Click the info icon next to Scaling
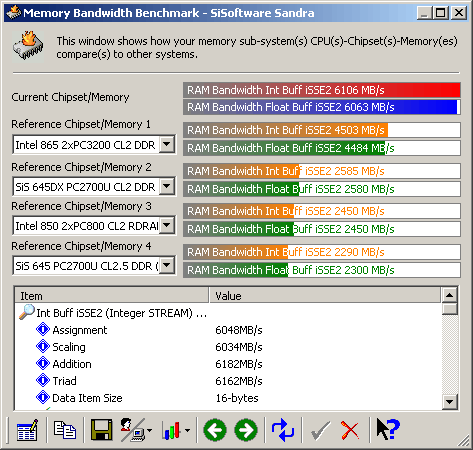The image size is (473, 450). tap(43, 346)
